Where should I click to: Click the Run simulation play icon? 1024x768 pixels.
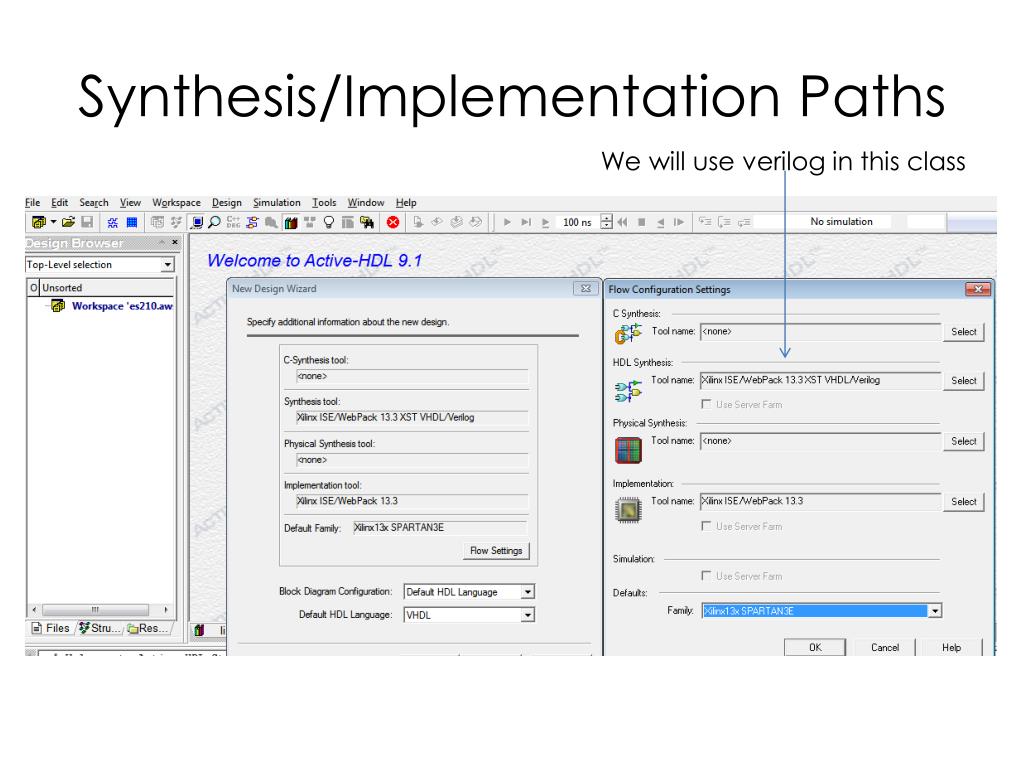pos(507,222)
